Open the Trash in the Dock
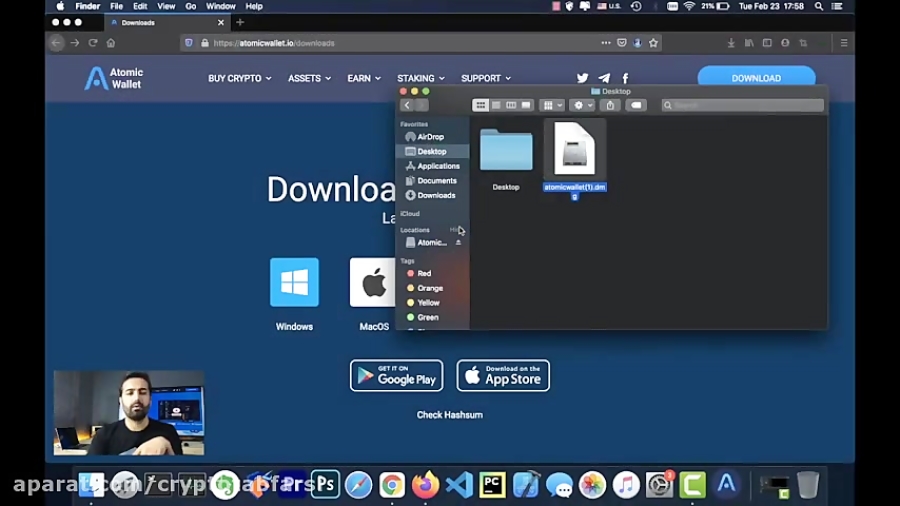The image size is (900, 506). tap(808, 485)
